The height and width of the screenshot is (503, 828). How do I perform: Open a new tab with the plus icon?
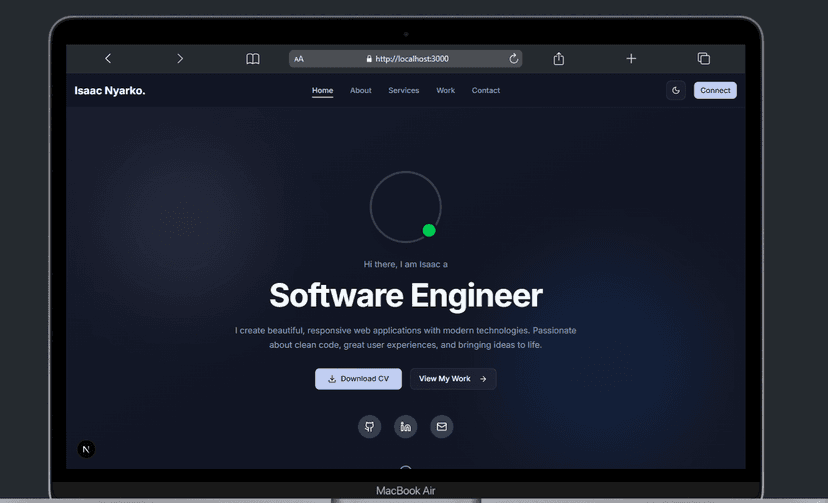tap(631, 59)
